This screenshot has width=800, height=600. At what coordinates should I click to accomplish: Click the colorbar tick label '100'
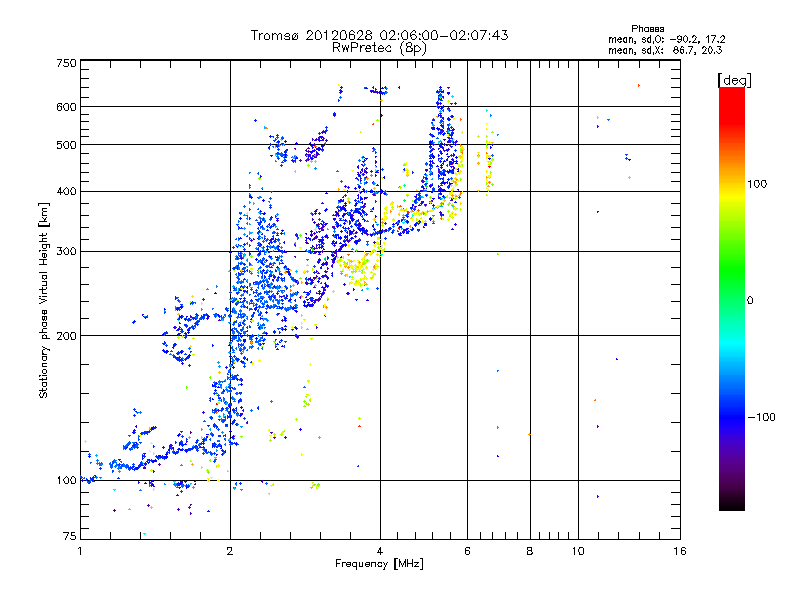click(x=757, y=184)
